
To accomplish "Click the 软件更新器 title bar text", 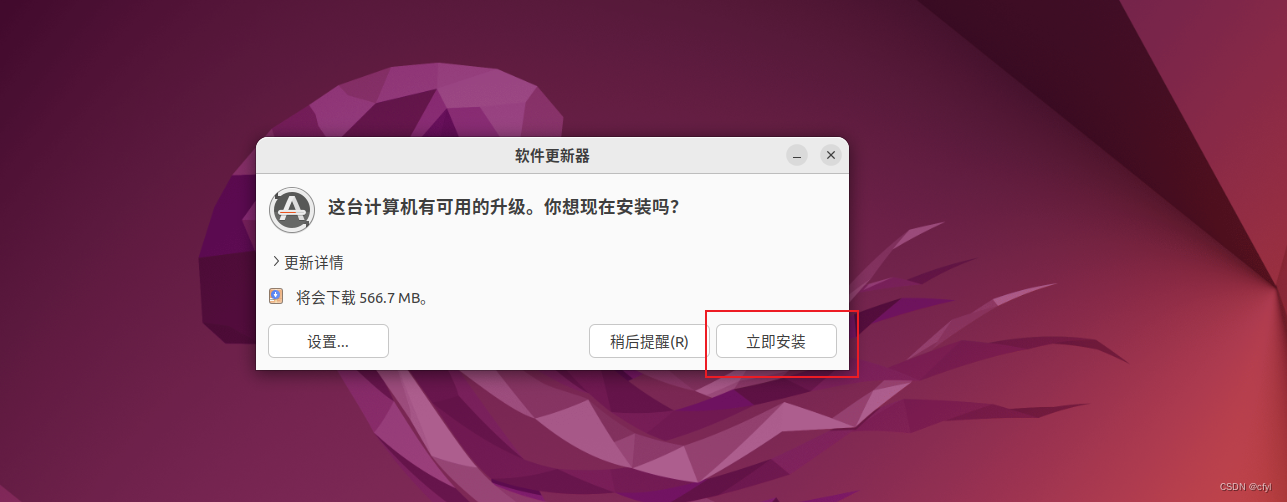I will coord(552,156).
